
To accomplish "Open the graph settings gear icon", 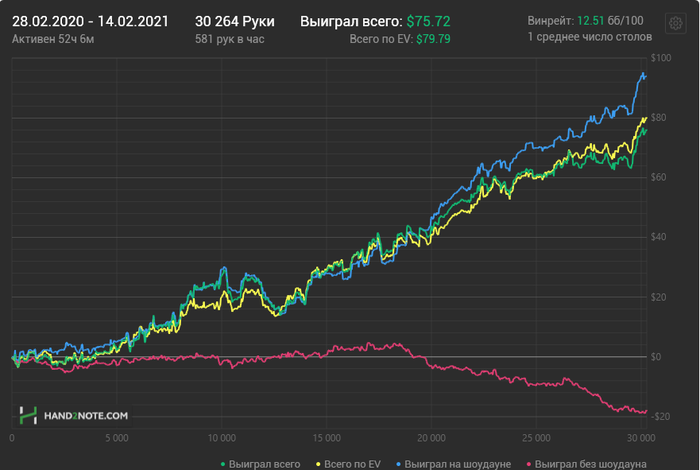I will coord(675,23).
